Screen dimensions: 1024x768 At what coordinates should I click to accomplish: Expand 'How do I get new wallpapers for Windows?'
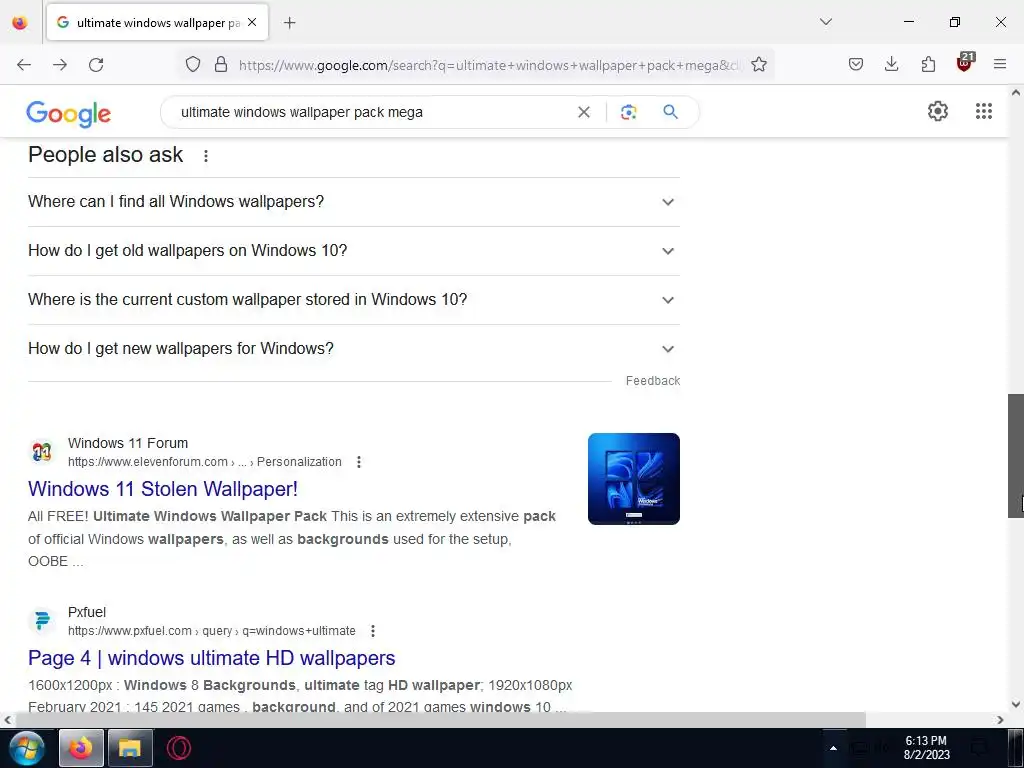point(353,349)
